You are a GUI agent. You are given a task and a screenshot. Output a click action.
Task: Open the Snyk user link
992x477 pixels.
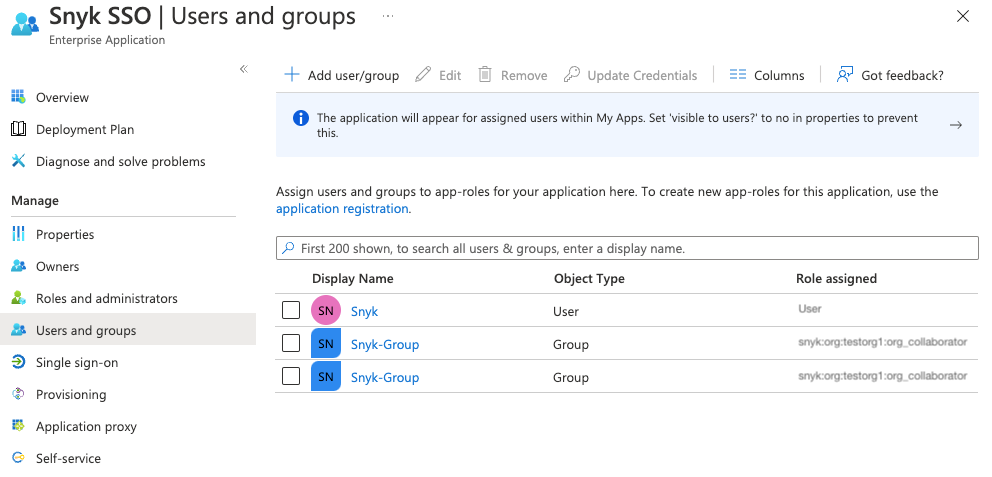(x=364, y=312)
